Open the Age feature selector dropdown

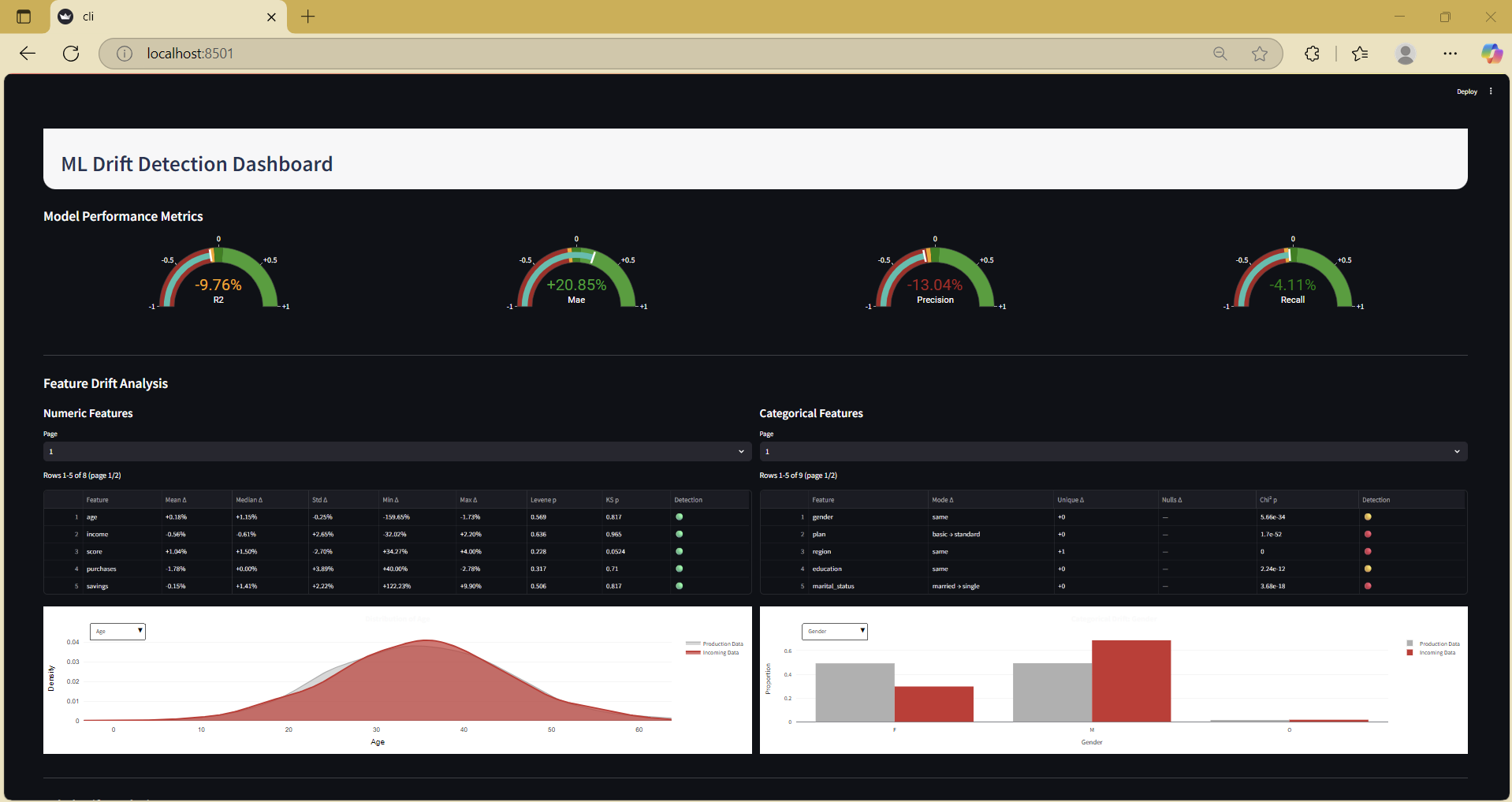118,632
